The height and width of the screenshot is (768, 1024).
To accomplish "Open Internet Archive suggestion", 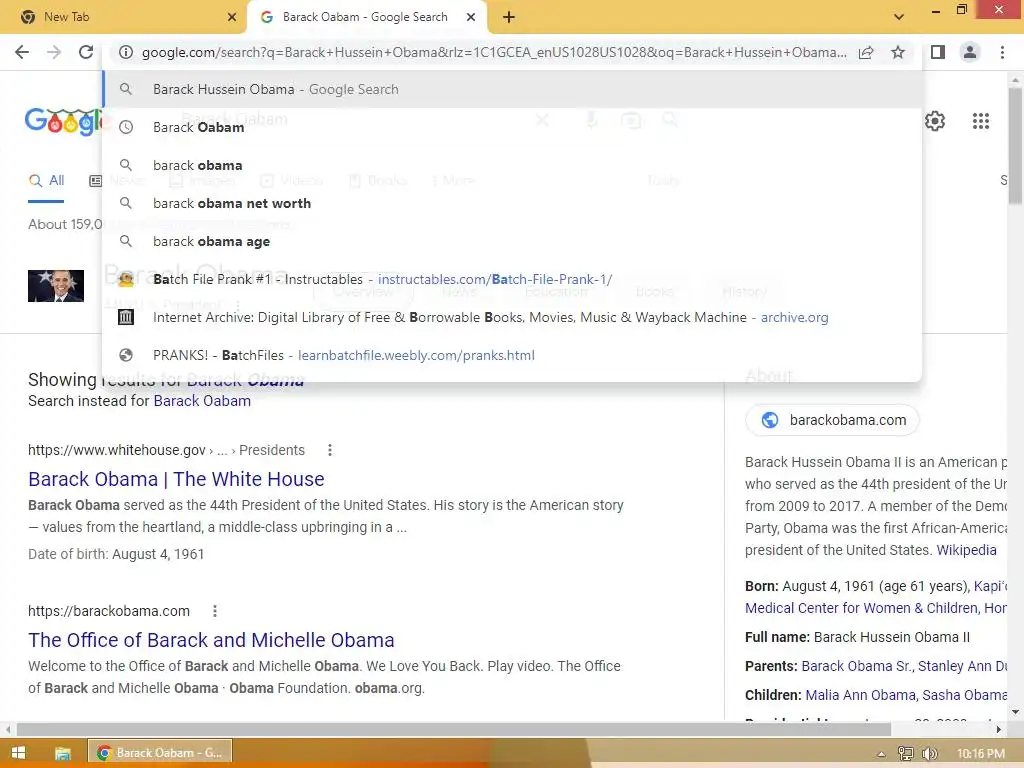I will [513, 317].
